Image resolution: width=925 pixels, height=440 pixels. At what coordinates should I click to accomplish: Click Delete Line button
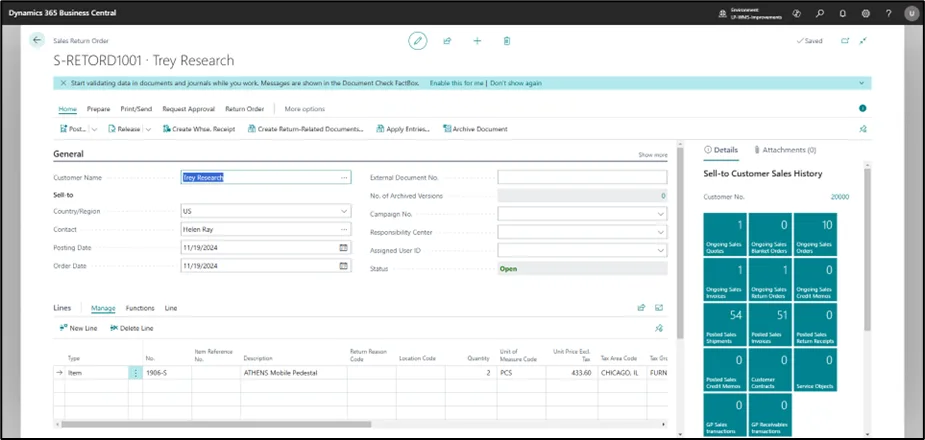[x=132, y=328]
